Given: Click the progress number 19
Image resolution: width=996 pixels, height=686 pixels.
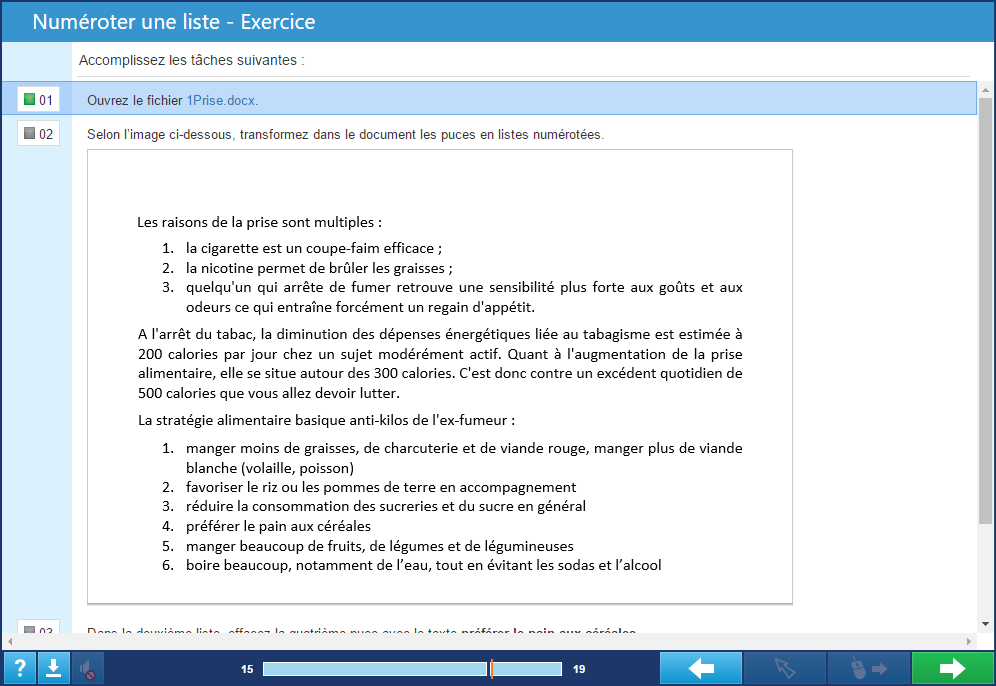Looking at the screenshot, I should [x=579, y=669].
